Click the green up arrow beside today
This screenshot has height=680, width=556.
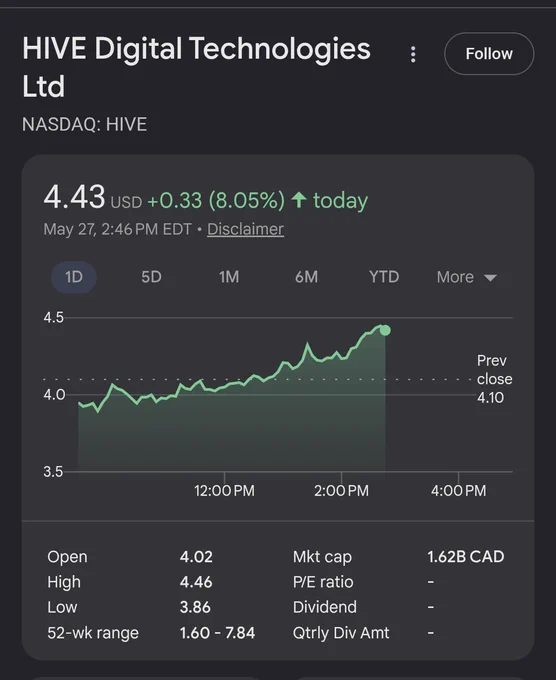[299, 200]
